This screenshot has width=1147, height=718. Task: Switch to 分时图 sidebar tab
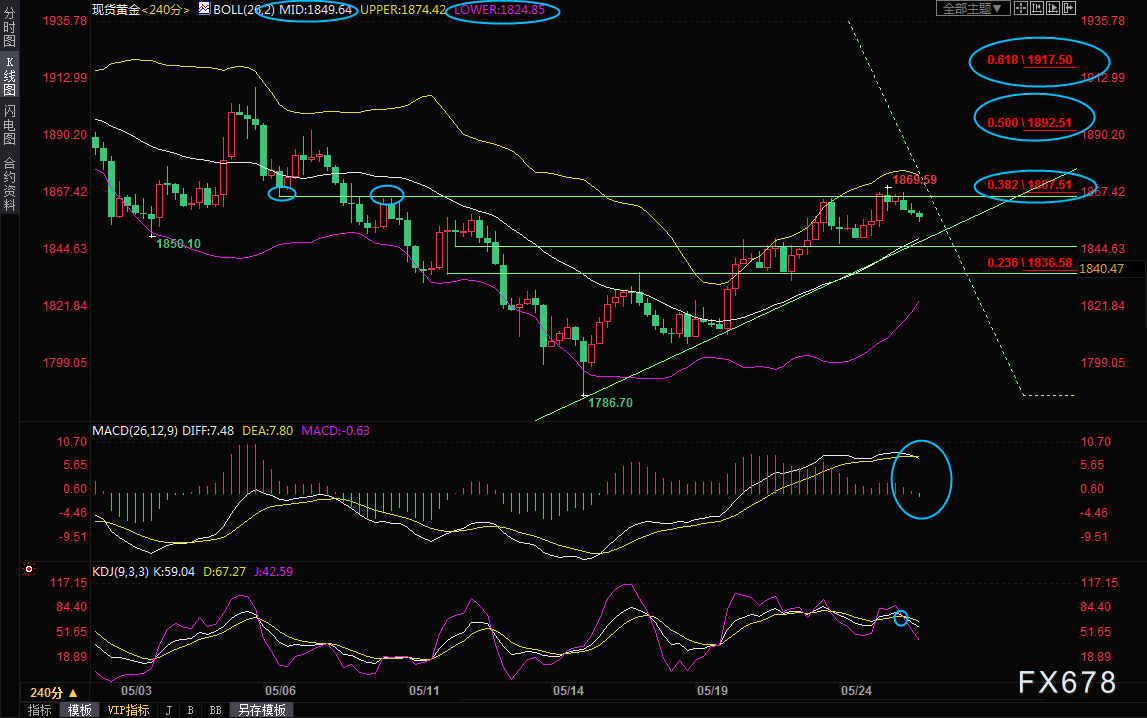[10, 26]
